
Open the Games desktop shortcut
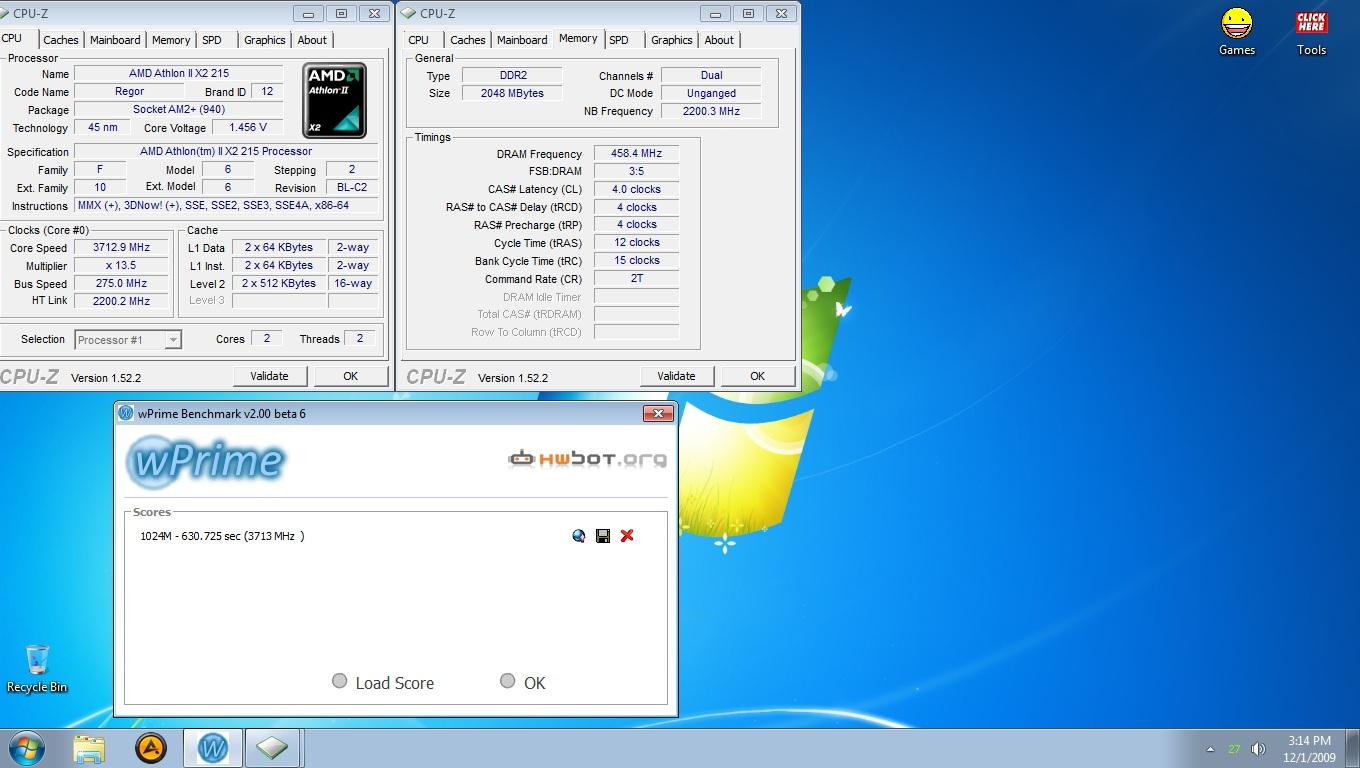click(x=1237, y=32)
